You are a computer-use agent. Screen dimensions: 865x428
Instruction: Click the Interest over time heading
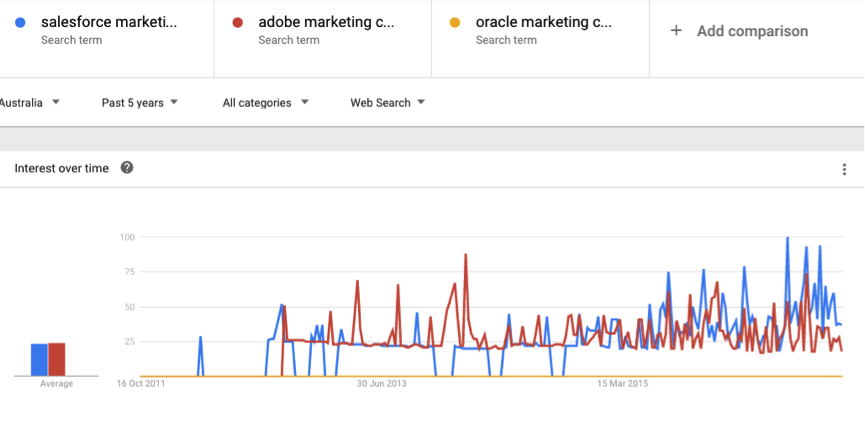pyautogui.click(x=62, y=168)
